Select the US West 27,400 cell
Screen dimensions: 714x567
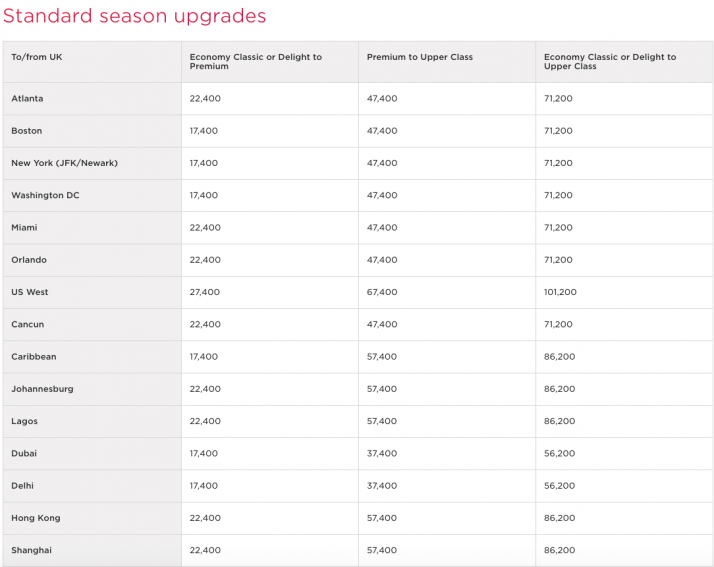pos(205,292)
